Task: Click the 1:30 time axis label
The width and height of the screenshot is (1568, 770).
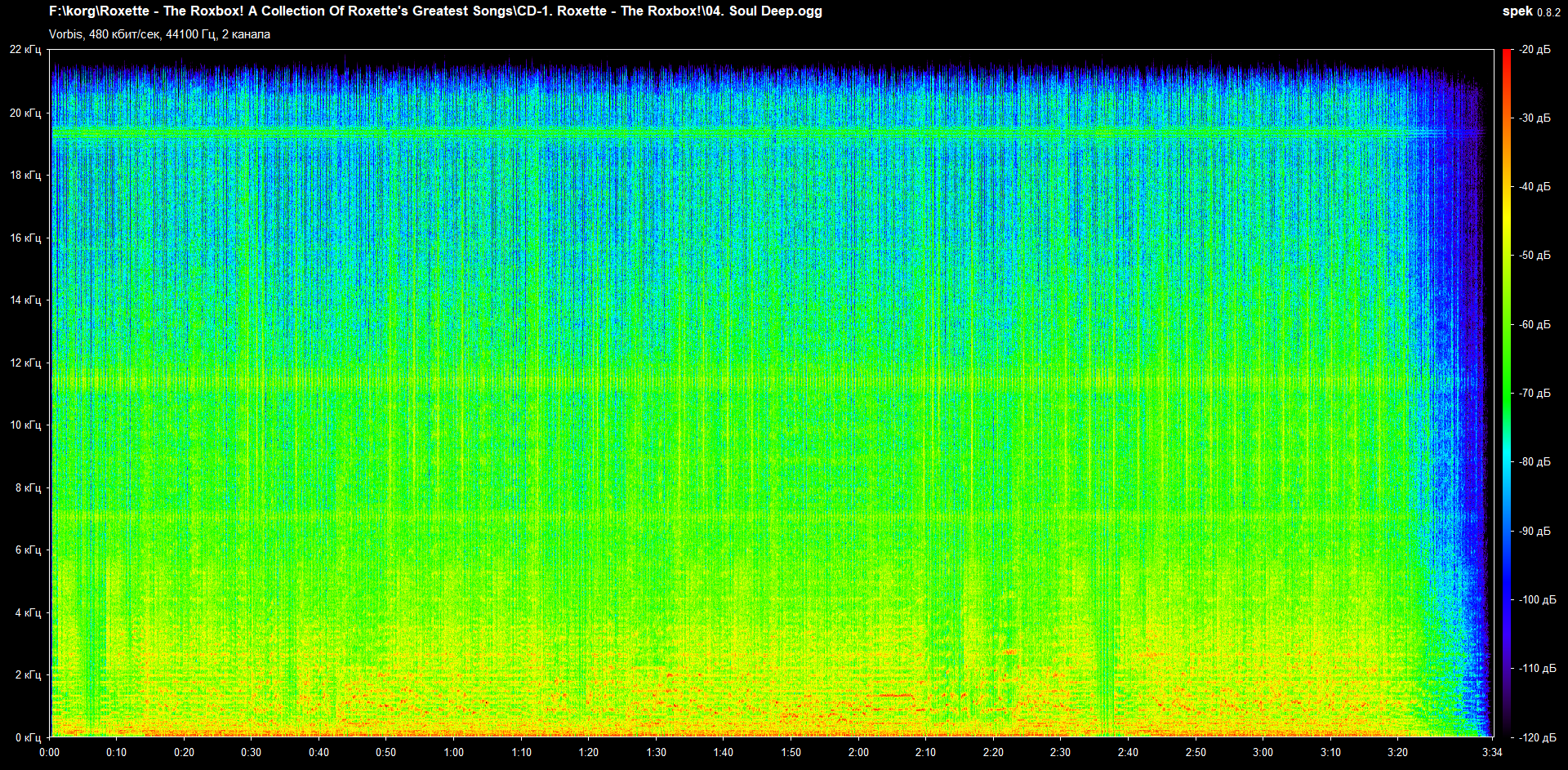Action: tap(656, 752)
